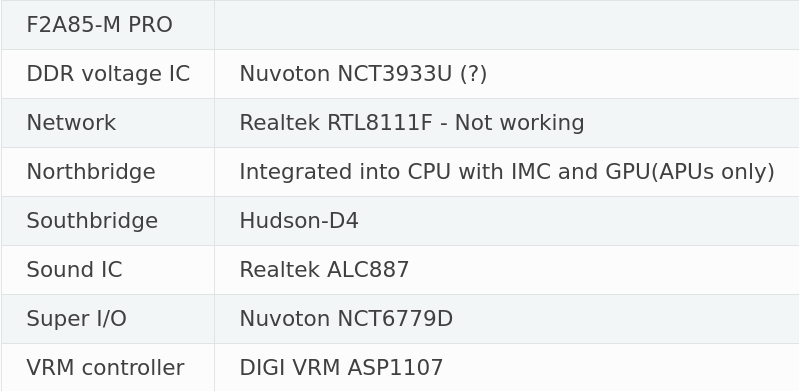Viewport: 799px width, 391px height.
Task: Select the Super I/O row label
Action: point(76,319)
